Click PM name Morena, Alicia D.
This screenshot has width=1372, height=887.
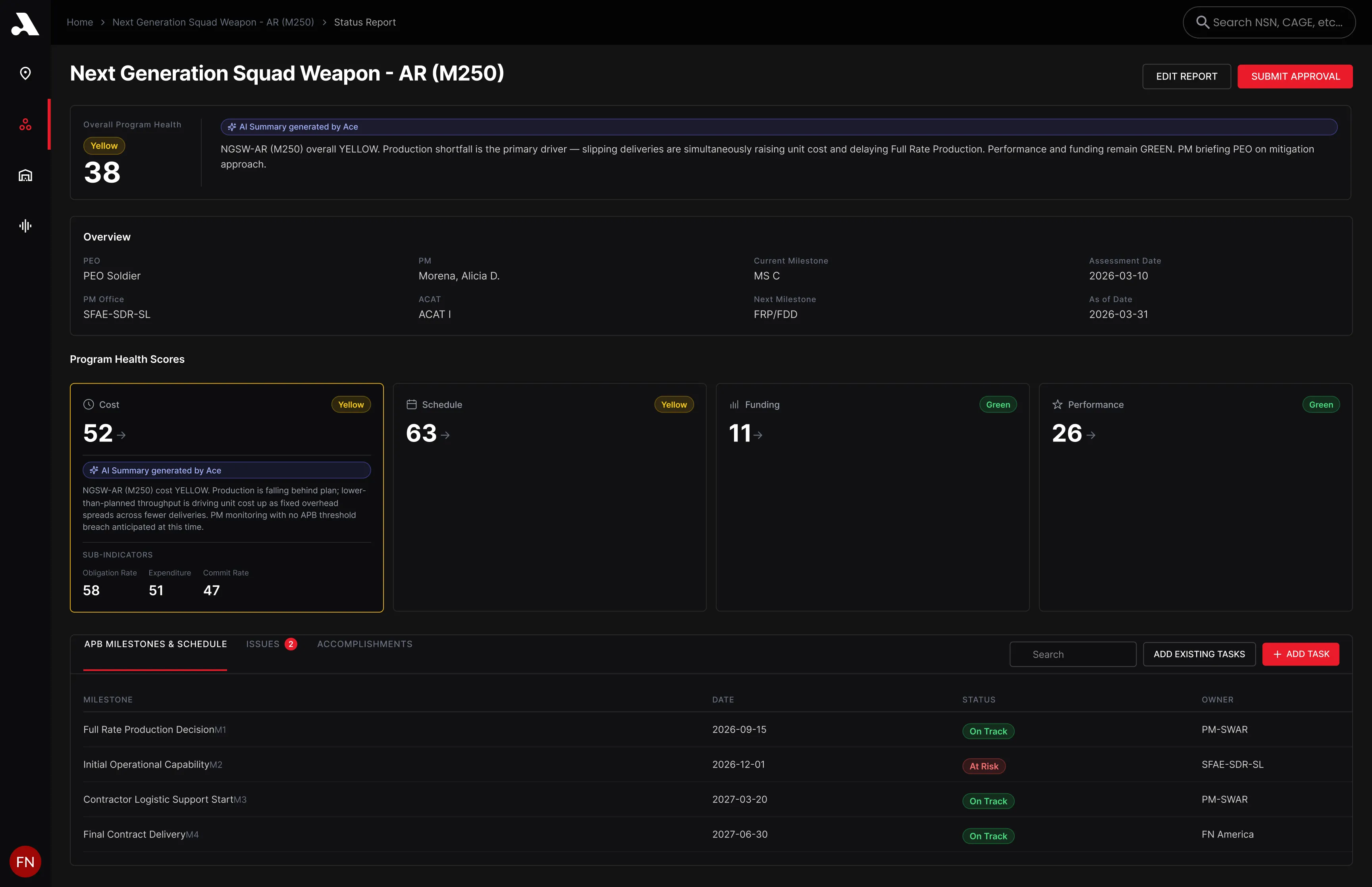click(x=459, y=276)
